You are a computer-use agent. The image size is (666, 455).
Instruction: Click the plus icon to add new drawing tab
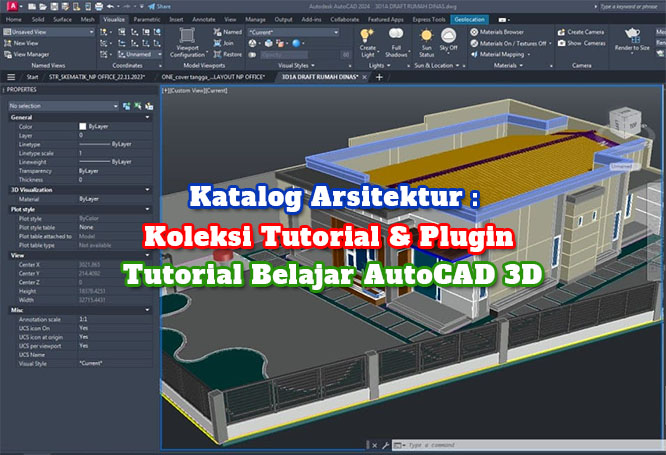click(x=379, y=77)
